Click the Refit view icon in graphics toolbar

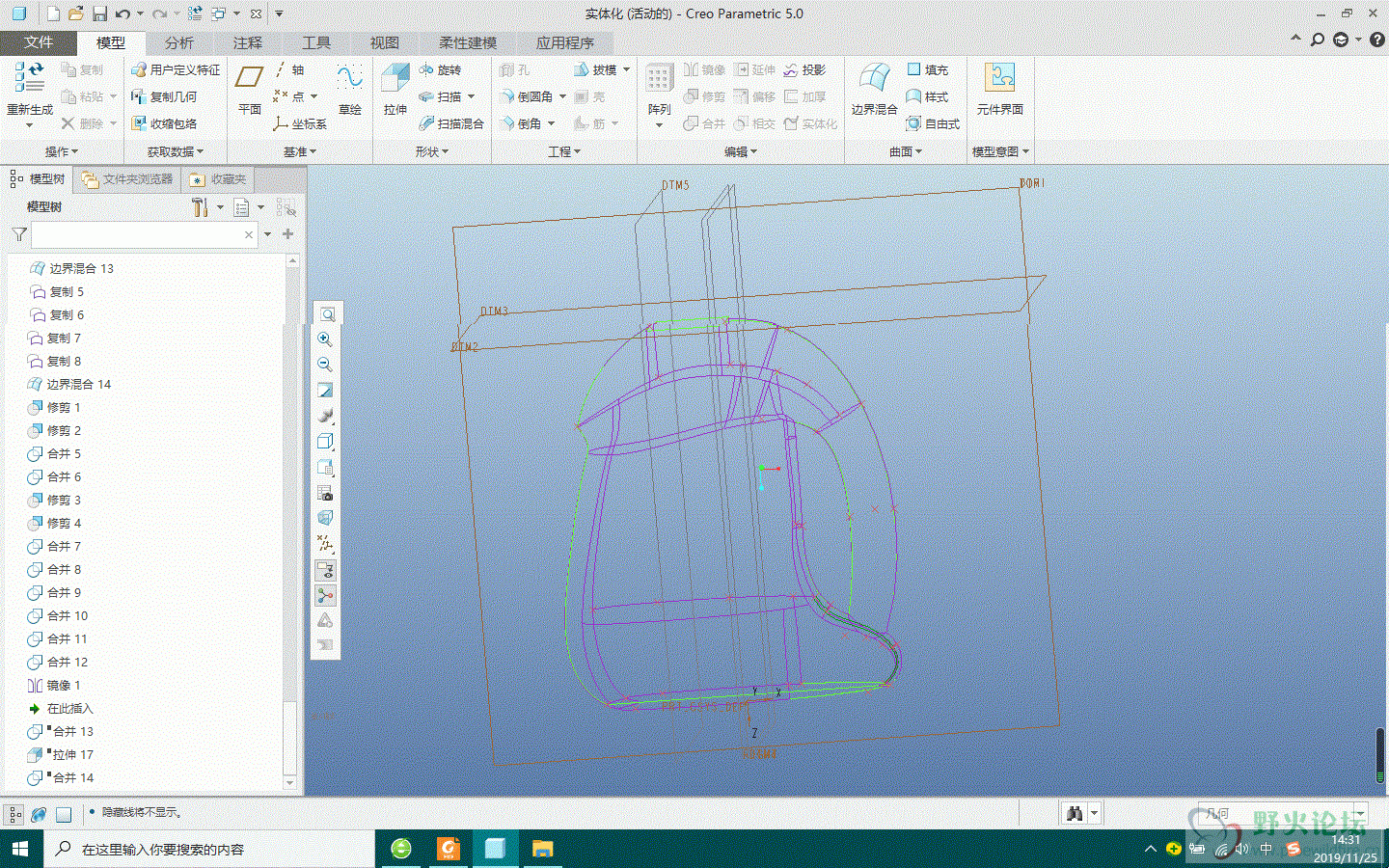click(327, 314)
